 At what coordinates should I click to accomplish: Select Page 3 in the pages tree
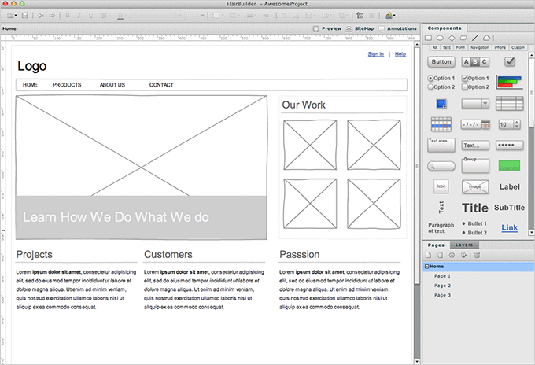coord(442,295)
